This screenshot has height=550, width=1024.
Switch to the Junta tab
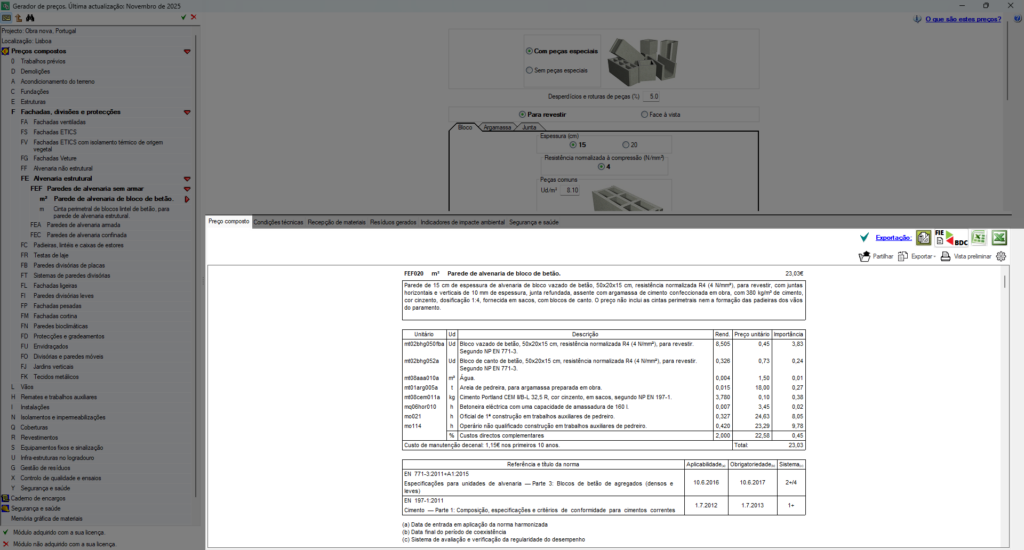[x=529, y=127]
